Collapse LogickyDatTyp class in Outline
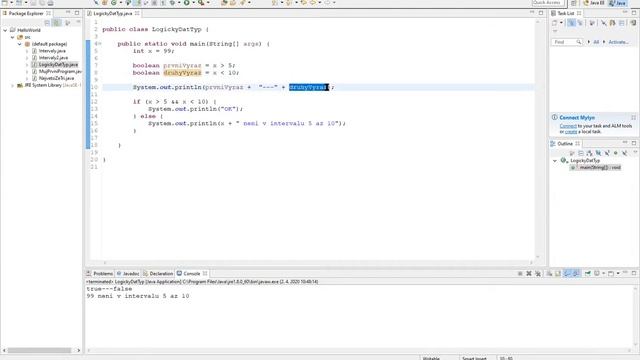The image size is (640, 360). point(555,161)
